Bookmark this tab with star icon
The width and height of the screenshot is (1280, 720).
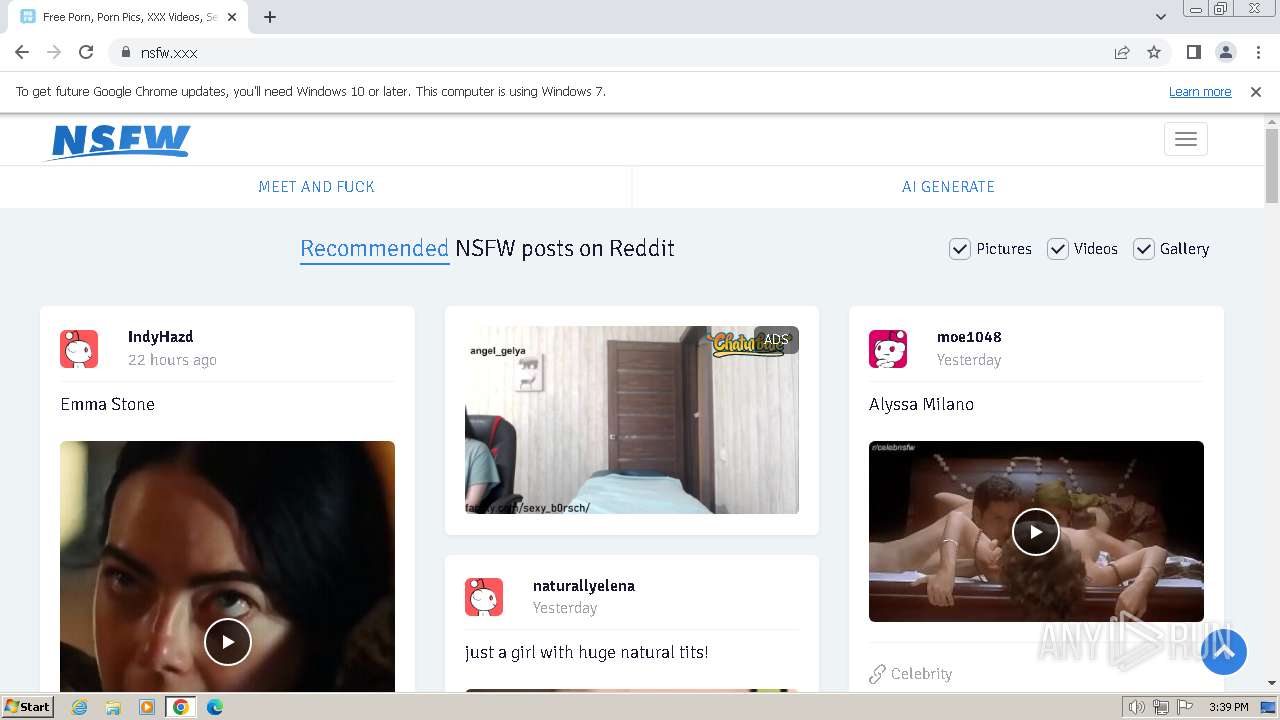pos(1154,52)
